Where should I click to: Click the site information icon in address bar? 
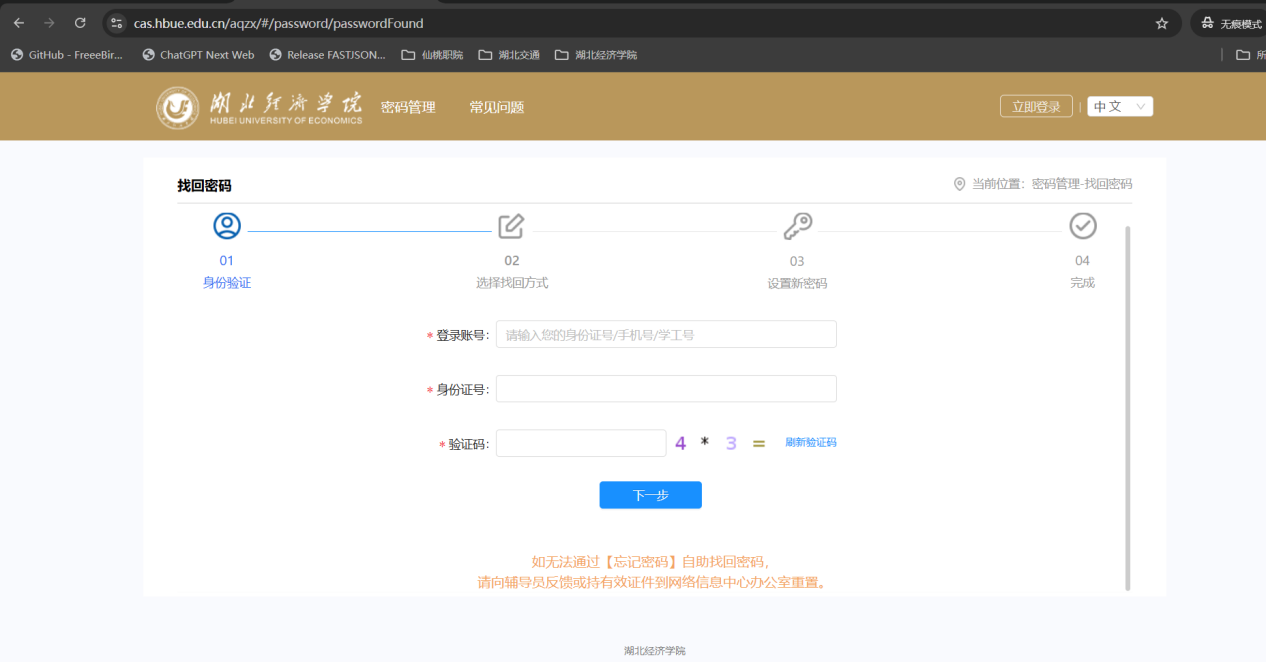coord(116,23)
